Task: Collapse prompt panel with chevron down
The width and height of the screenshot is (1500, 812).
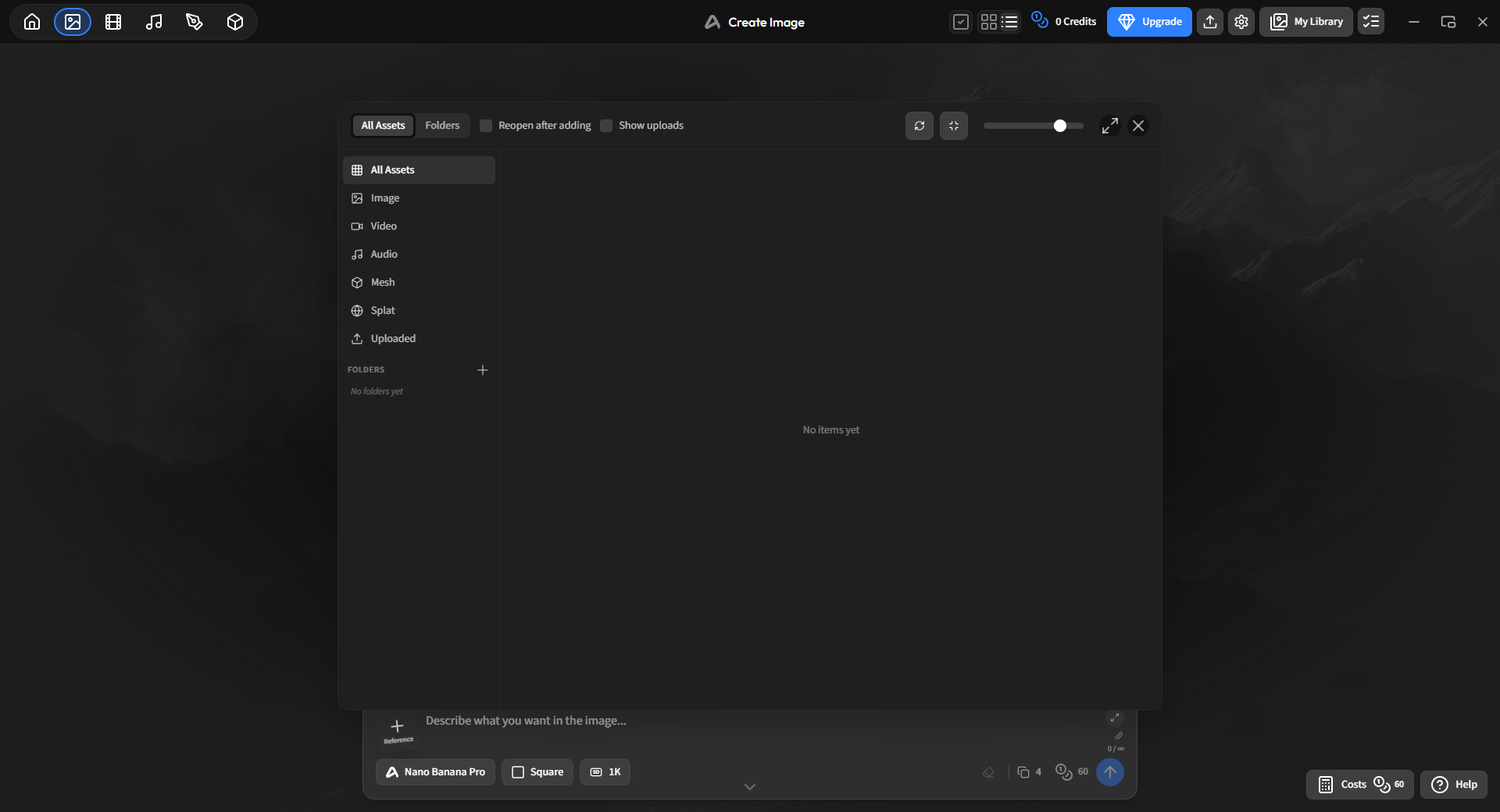Action: click(750, 787)
